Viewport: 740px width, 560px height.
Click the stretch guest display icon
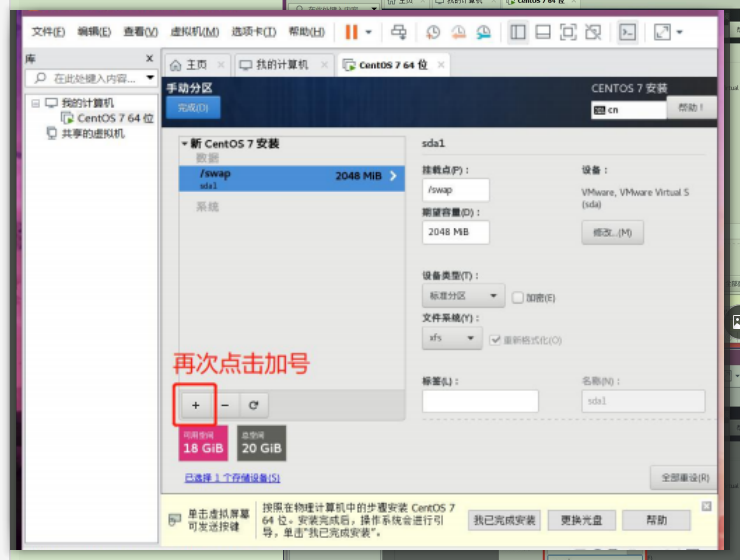[x=662, y=32]
